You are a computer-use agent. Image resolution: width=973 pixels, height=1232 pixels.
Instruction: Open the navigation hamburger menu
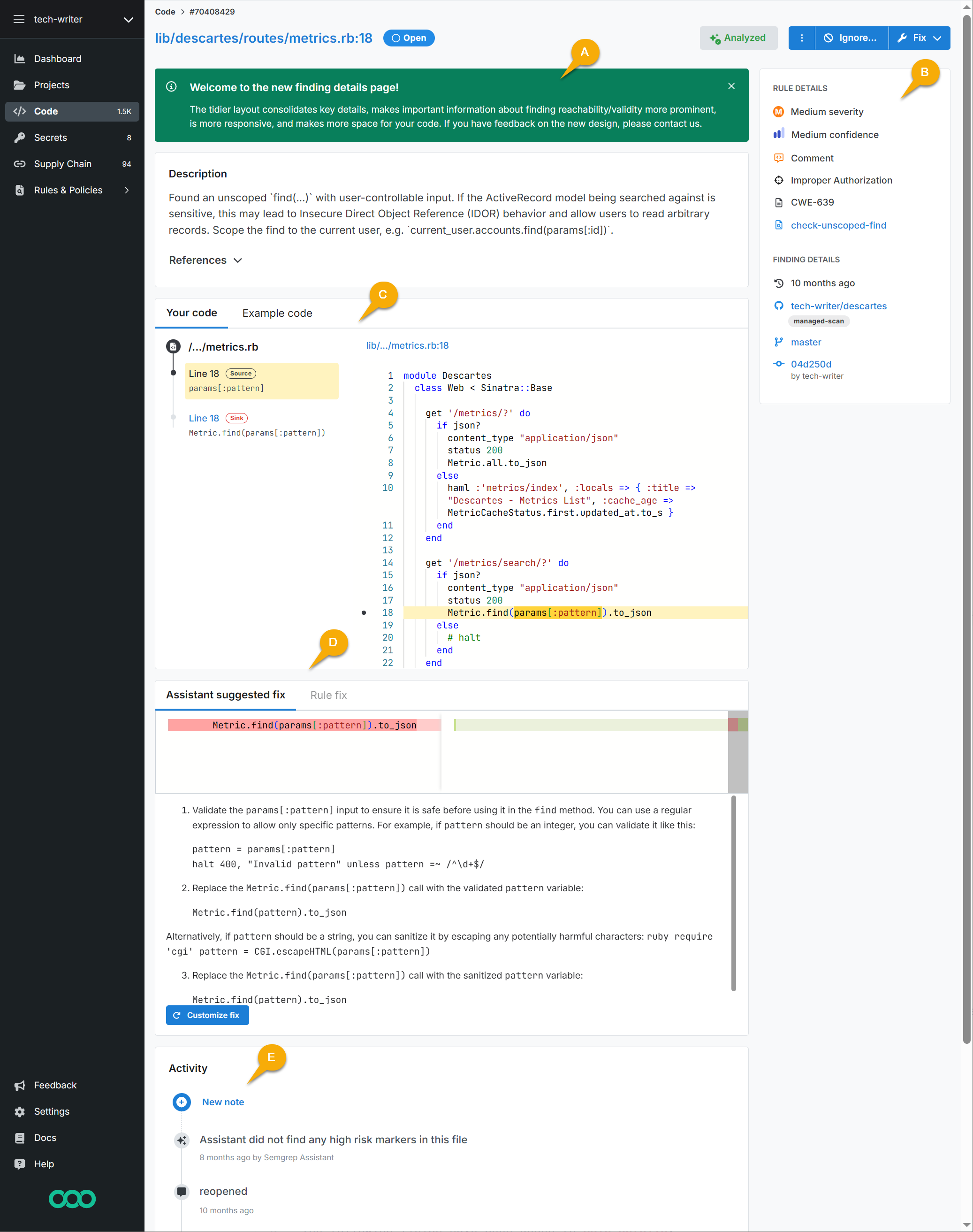pos(19,19)
